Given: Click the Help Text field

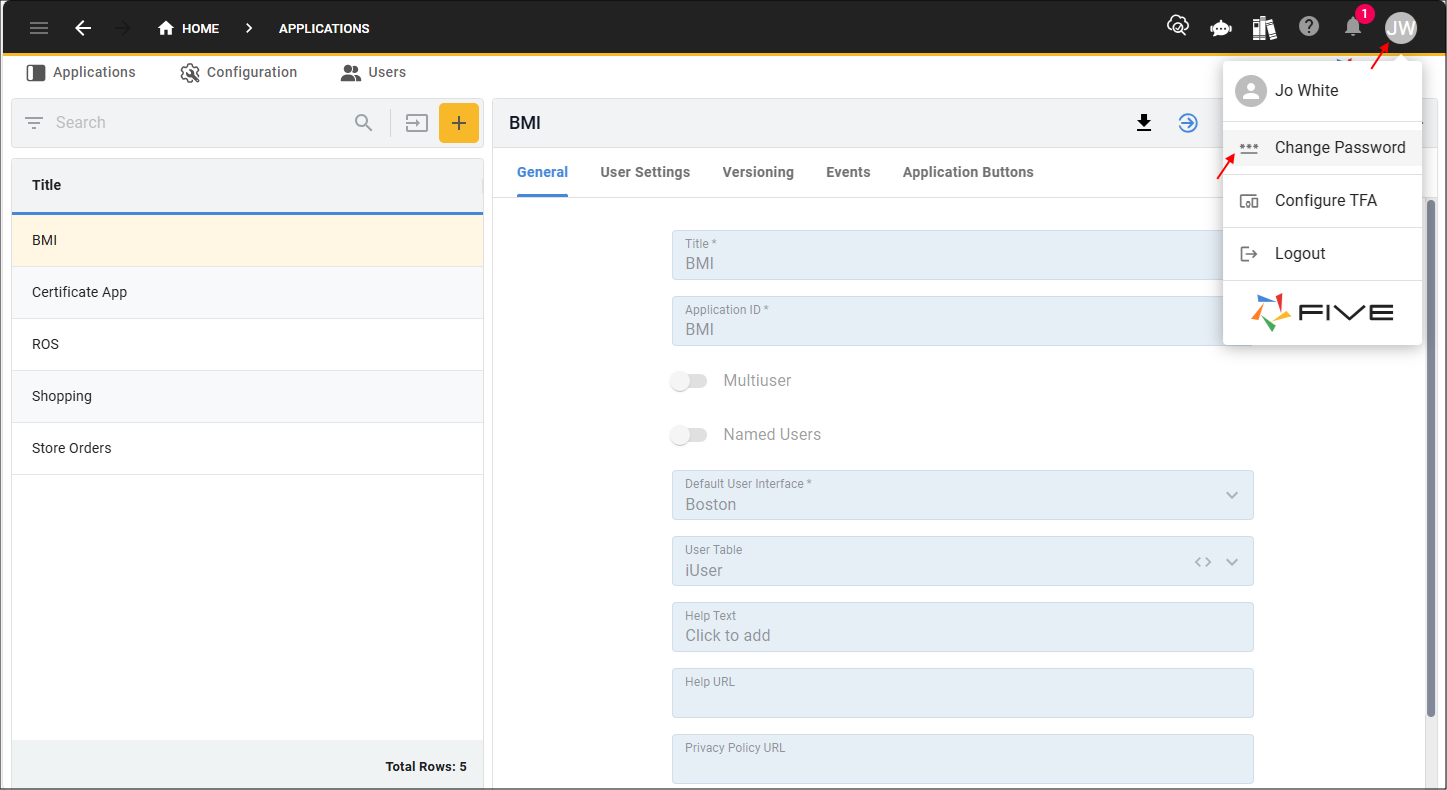Looking at the screenshot, I should 962,627.
